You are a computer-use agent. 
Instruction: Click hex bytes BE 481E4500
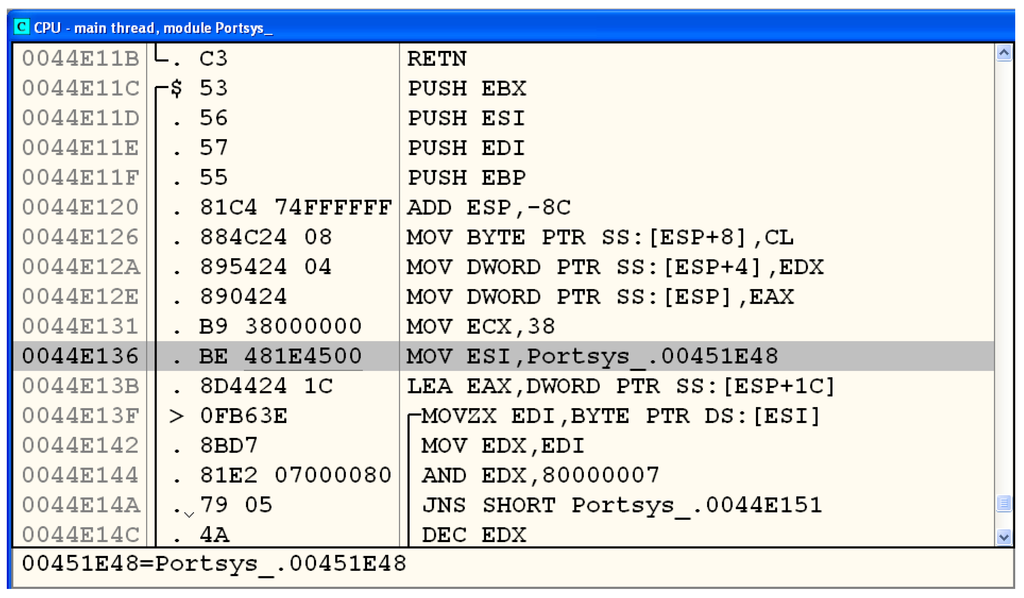(280, 357)
